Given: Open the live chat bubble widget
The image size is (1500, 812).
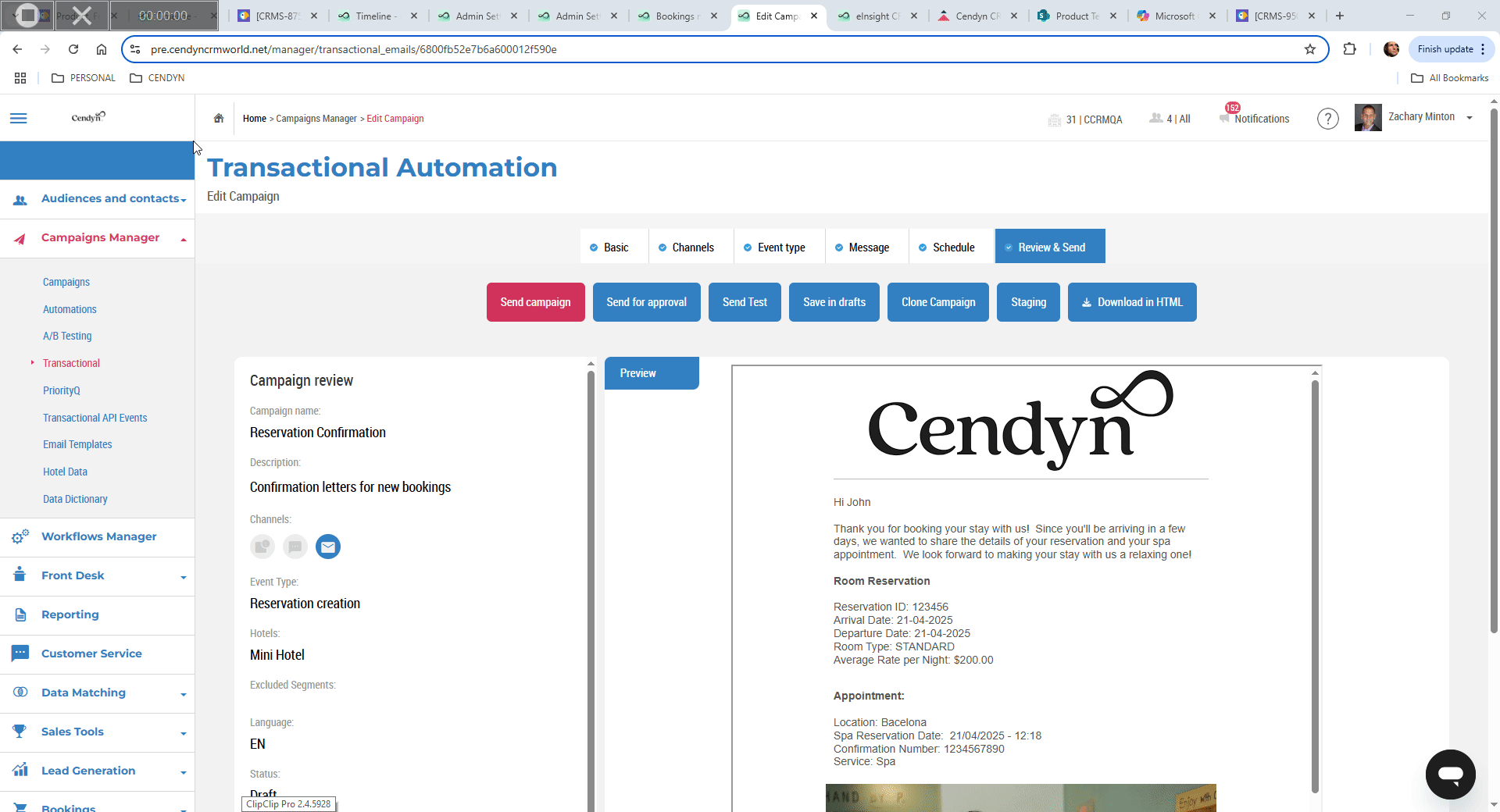Looking at the screenshot, I should click(x=1450, y=775).
